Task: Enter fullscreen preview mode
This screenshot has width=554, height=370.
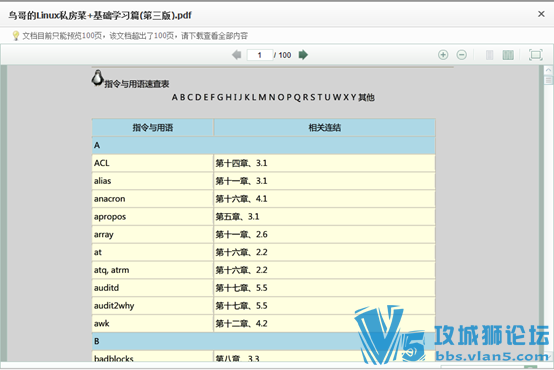Action: point(536,55)
